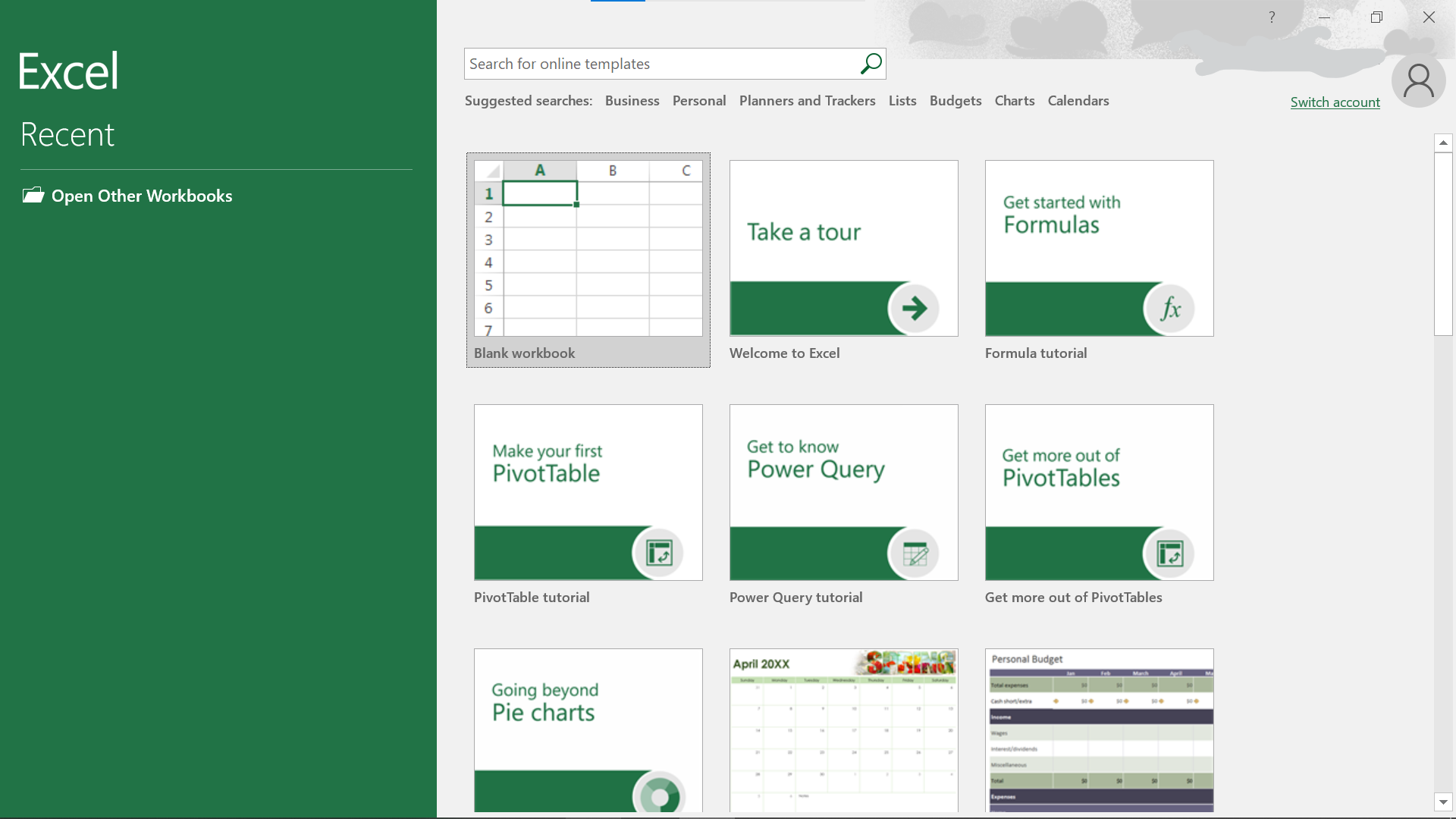This screenshot has width=1456, height=819.
Task: Minimize the Excel window
Action: click(1324, 17)
